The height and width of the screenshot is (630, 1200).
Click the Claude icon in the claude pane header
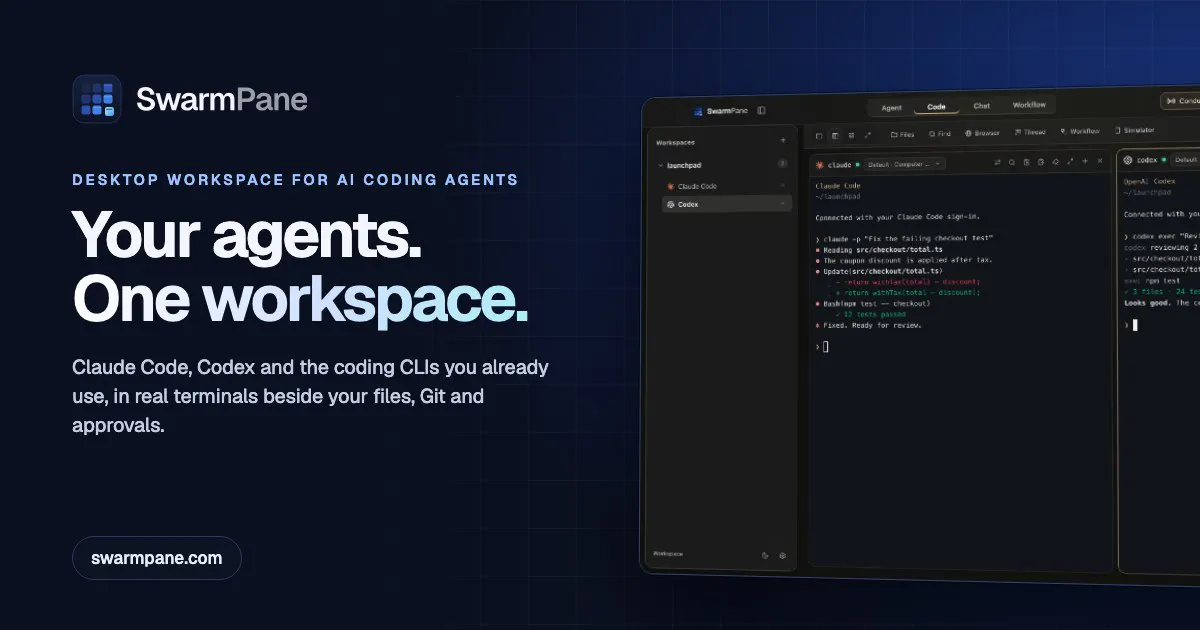pos(820,165)
